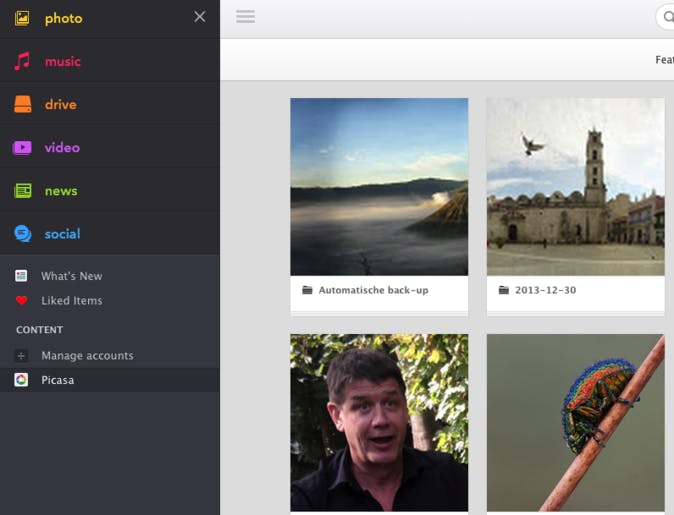Click the red heart Liked Items icon

[x=21, y=300]
